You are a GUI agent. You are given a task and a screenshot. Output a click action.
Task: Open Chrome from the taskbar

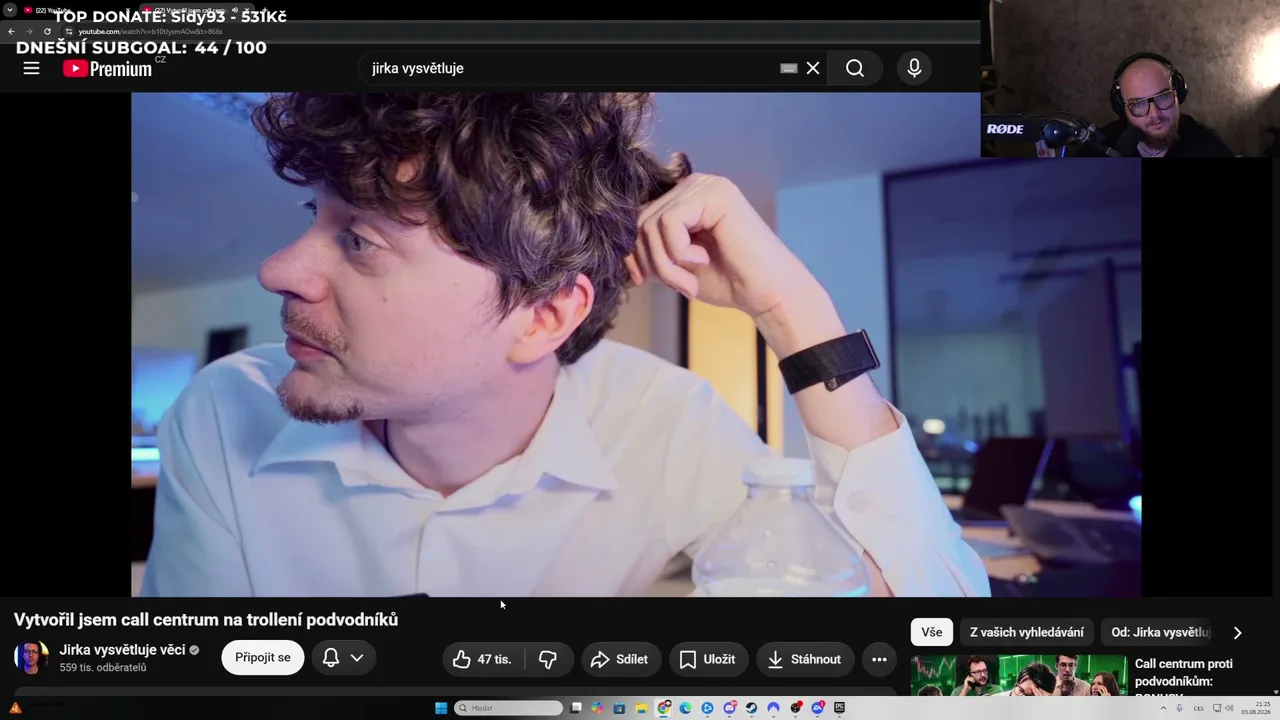pyautogui.click(x=663, y=708)
